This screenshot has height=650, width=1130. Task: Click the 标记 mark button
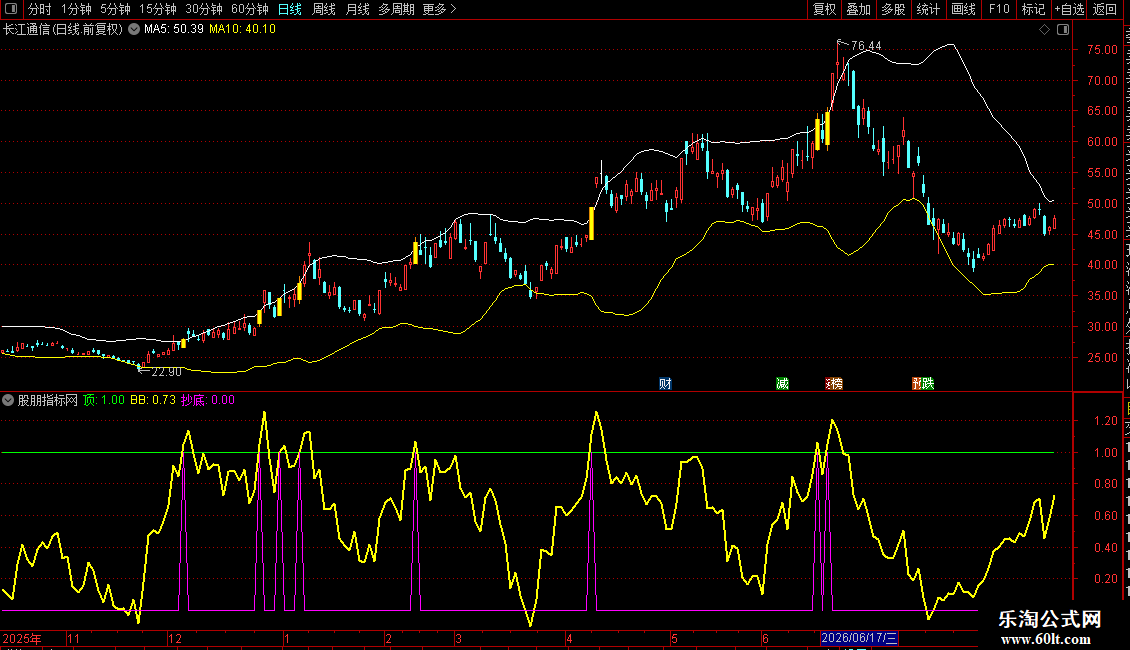[x=1033, y=9]
